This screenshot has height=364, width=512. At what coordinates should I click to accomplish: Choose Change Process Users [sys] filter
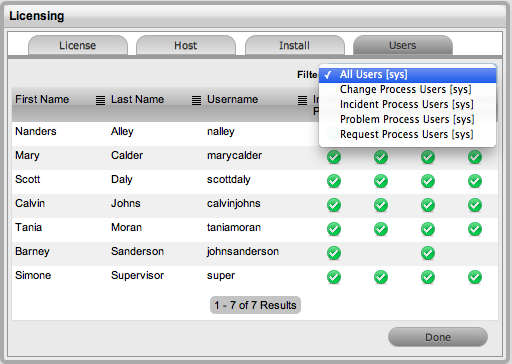click(x=407, y=89)
